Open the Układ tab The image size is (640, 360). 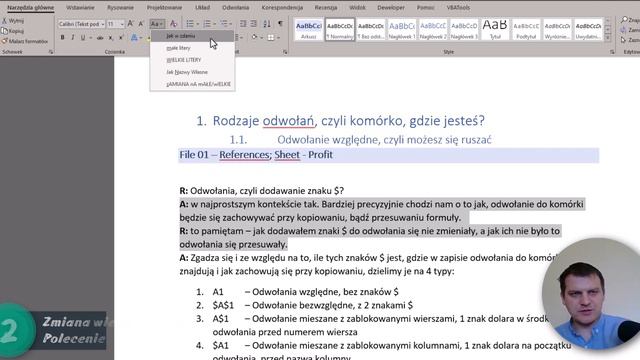click(202, 7)
